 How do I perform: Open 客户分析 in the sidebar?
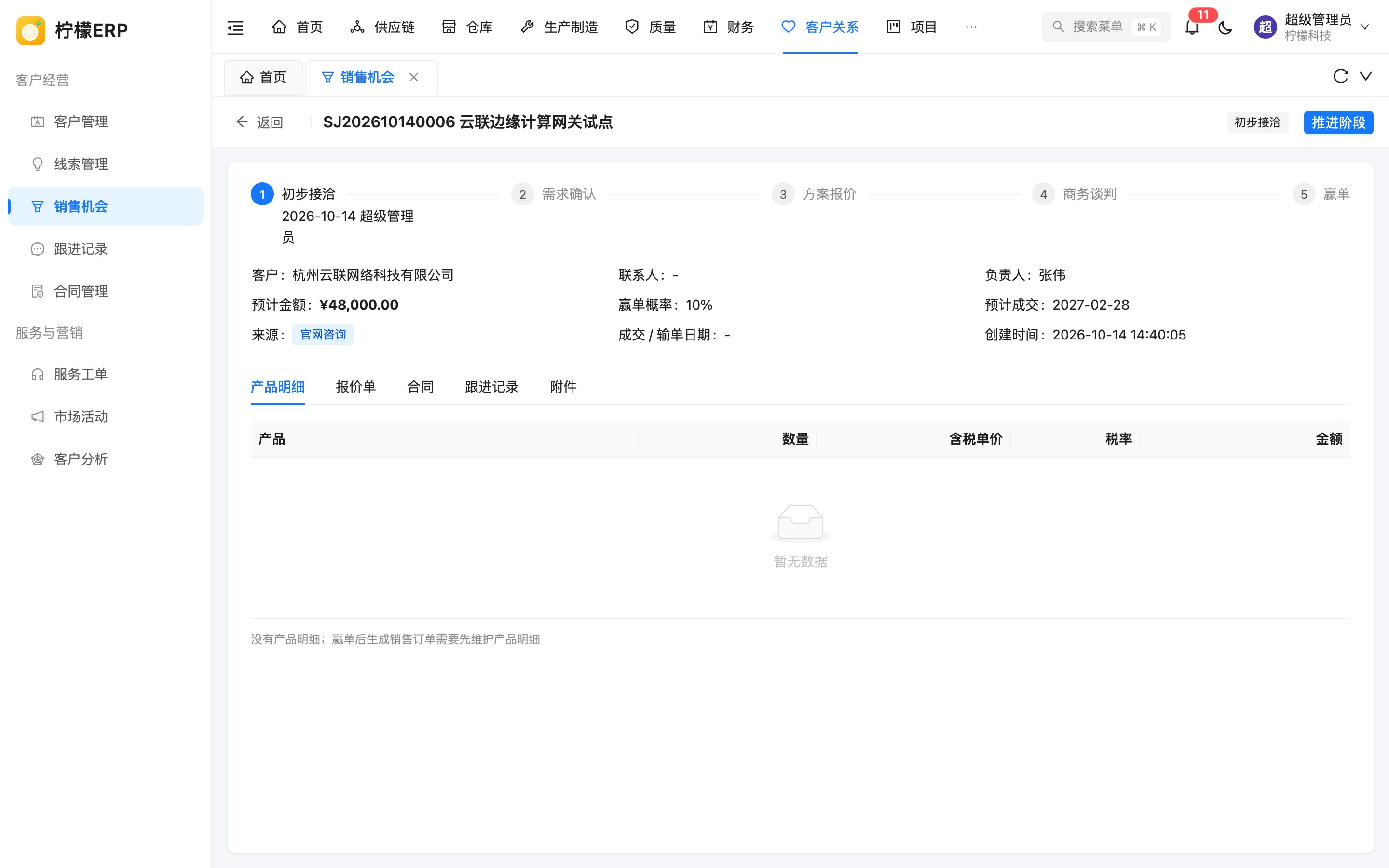106,459
